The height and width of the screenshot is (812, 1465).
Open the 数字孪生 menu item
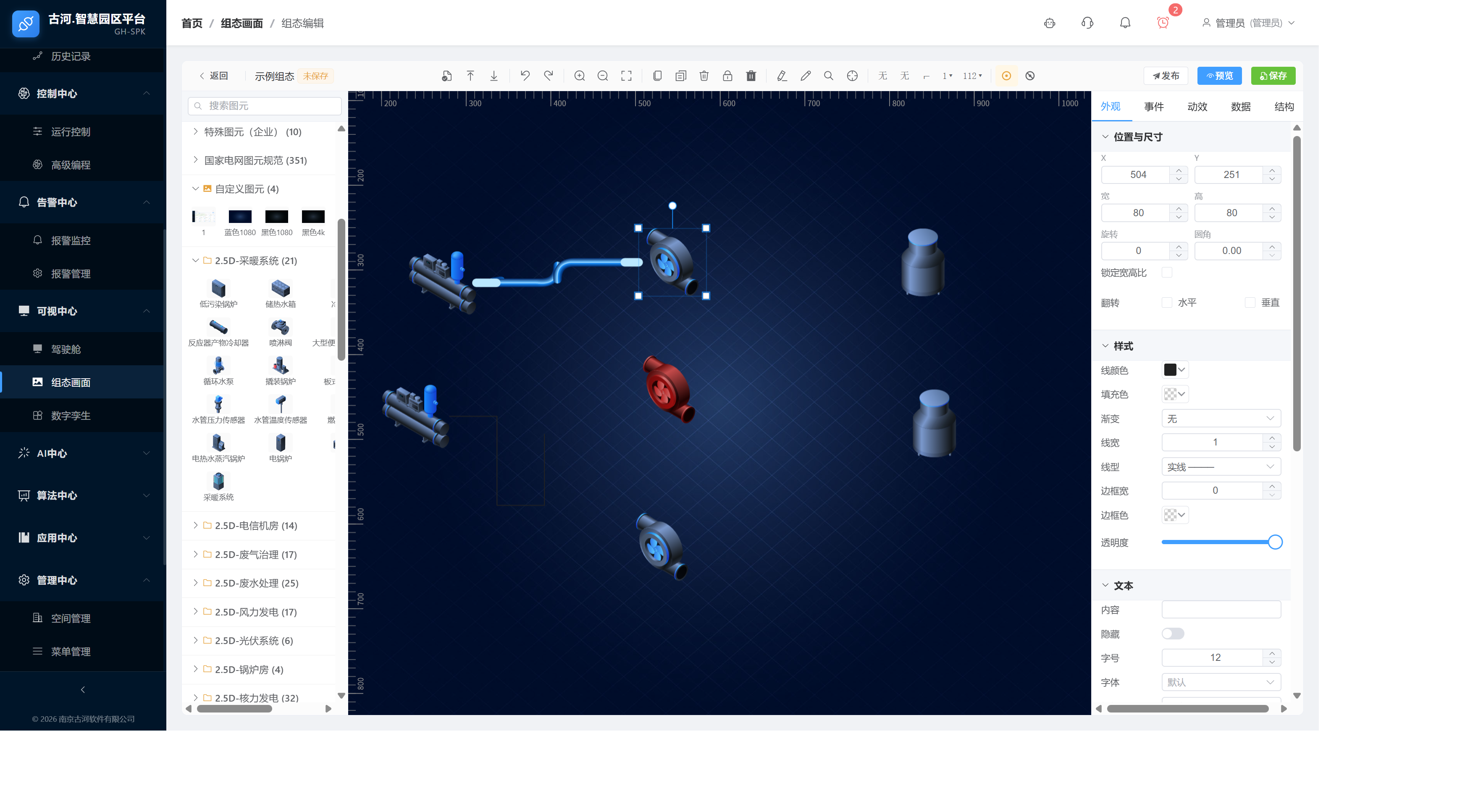coord(71,416)
